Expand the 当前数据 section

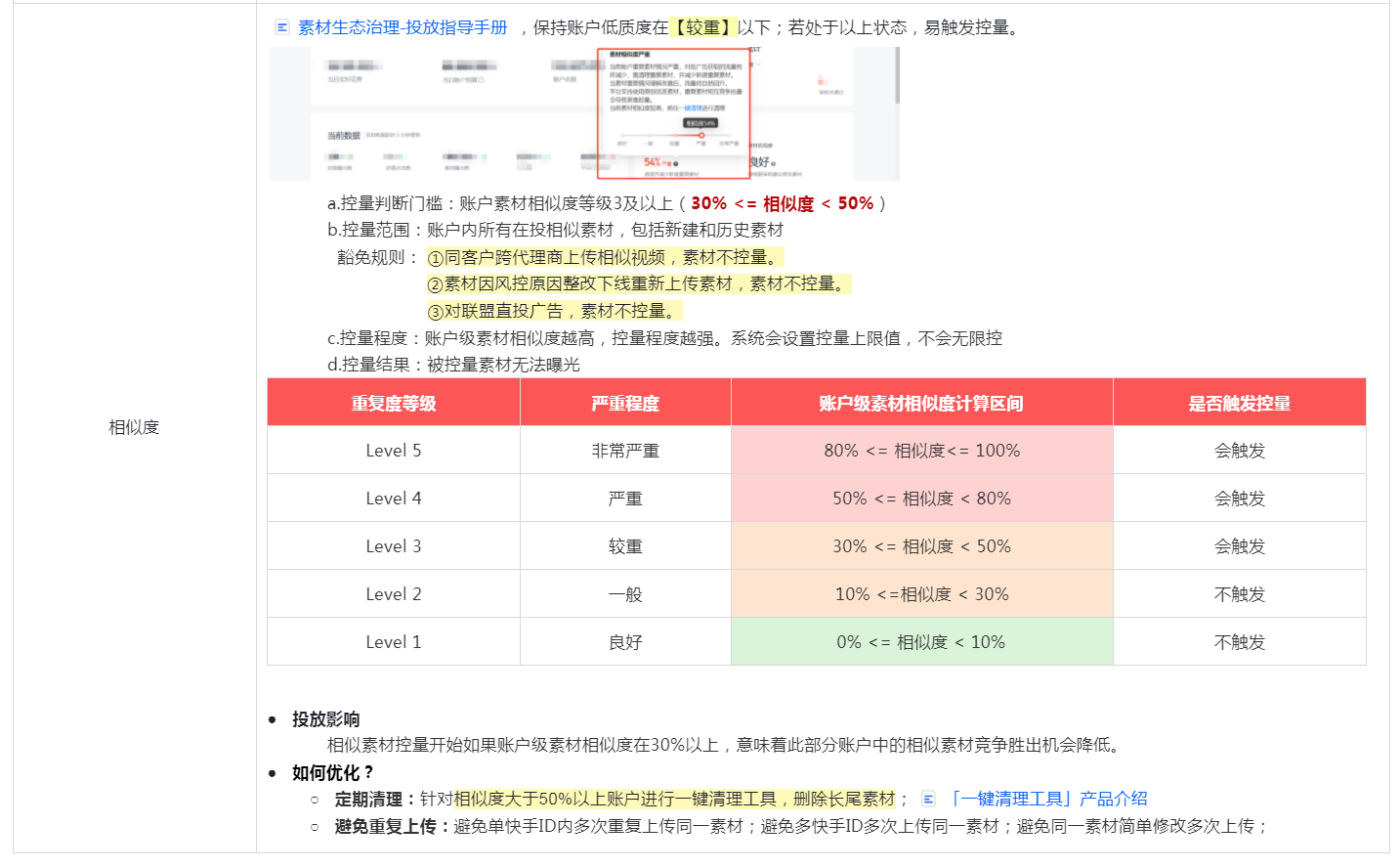click(x=346, y=133)
